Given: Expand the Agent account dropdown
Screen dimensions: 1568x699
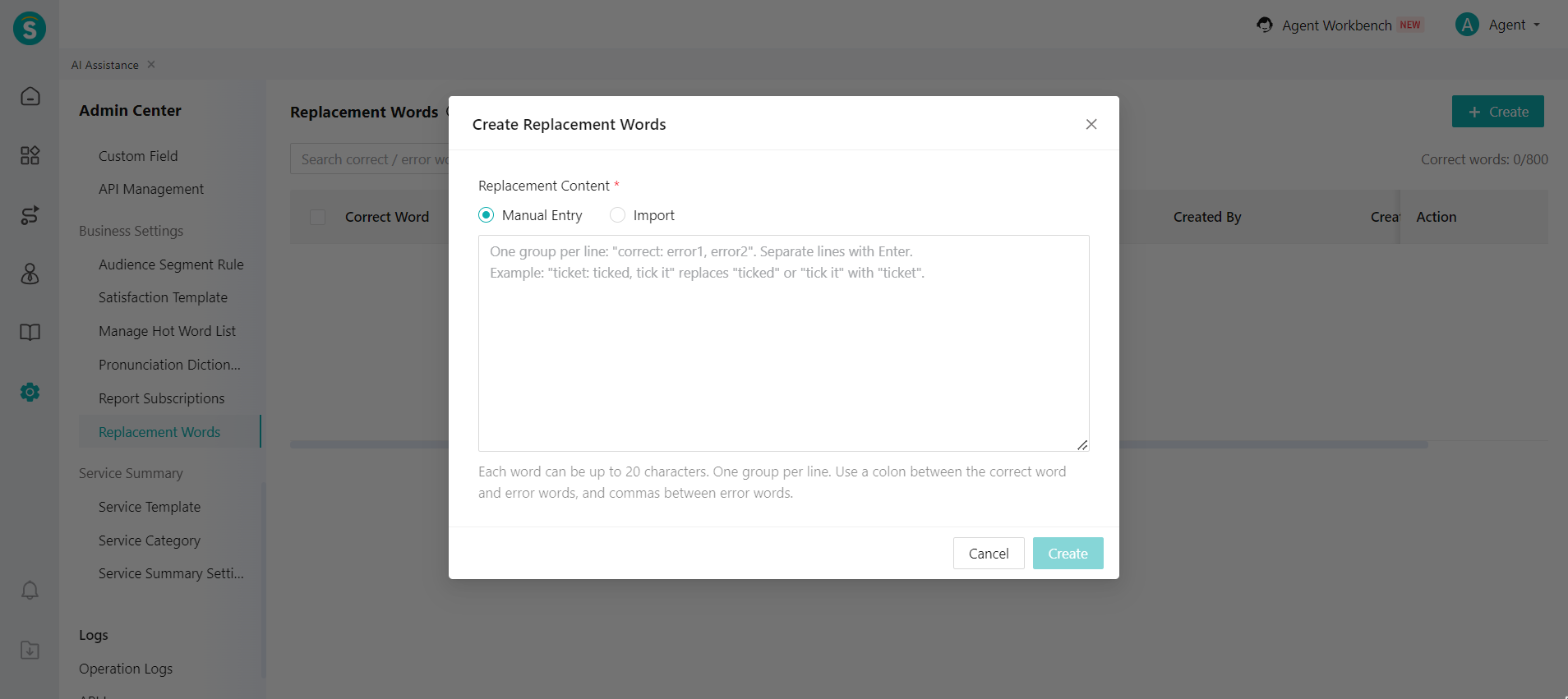Looking at the screenshot, I should tap(1536, 25).
